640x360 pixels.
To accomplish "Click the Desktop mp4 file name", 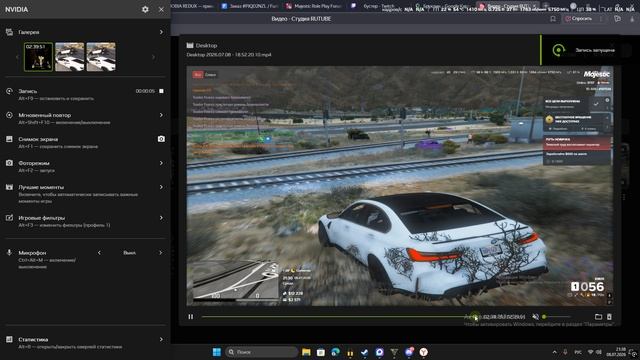I will point(229,55).
